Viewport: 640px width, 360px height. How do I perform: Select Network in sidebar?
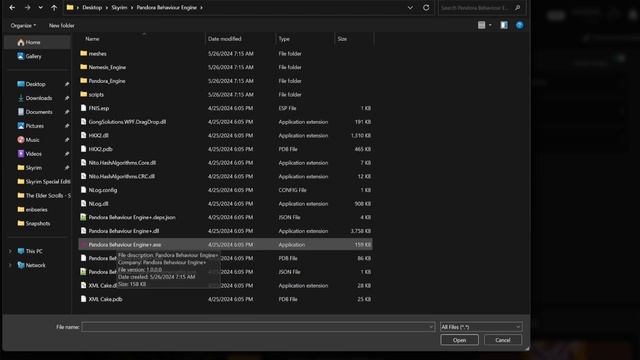[36, 265]
